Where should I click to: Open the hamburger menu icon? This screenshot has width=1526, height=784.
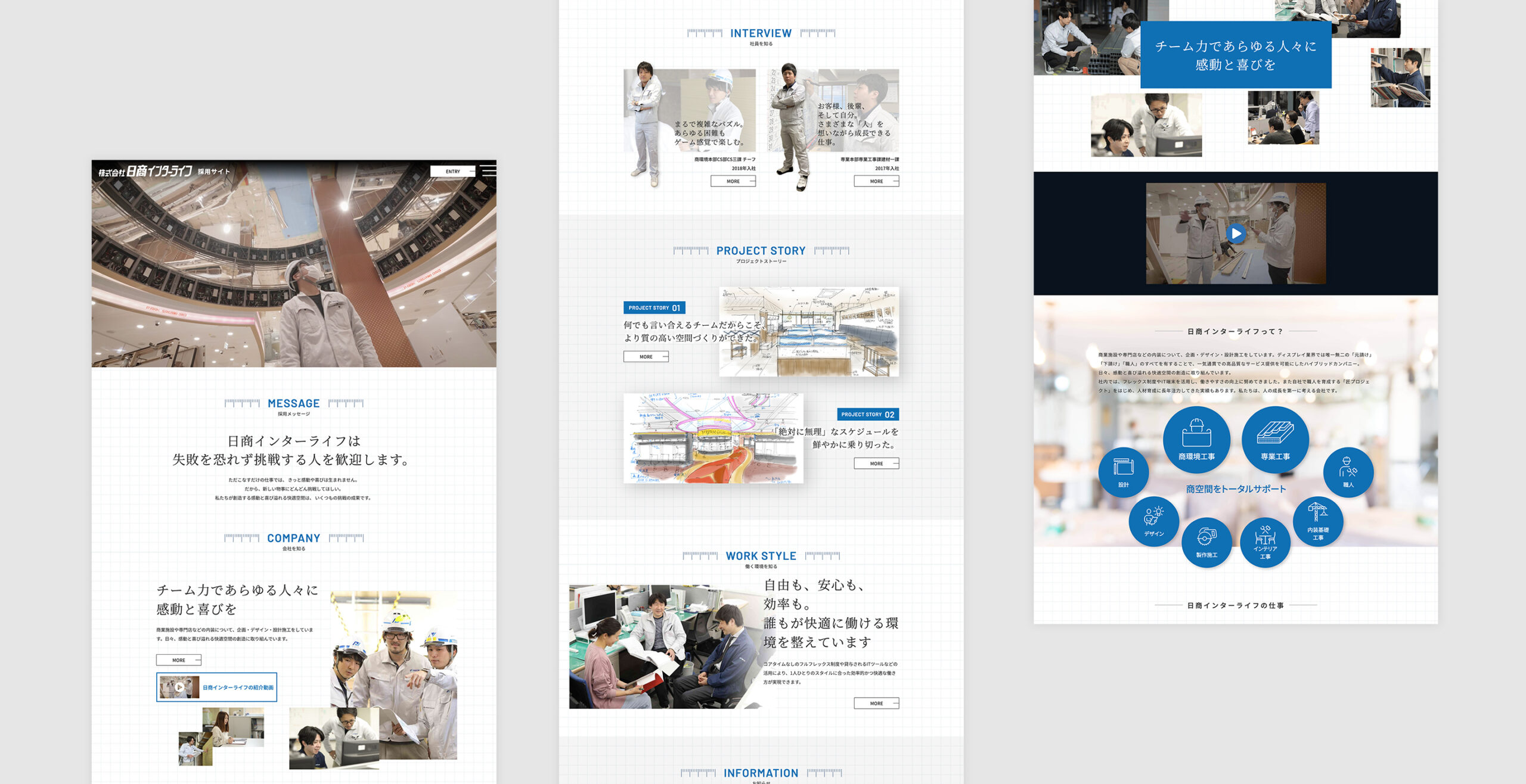[x=489, y=170]
